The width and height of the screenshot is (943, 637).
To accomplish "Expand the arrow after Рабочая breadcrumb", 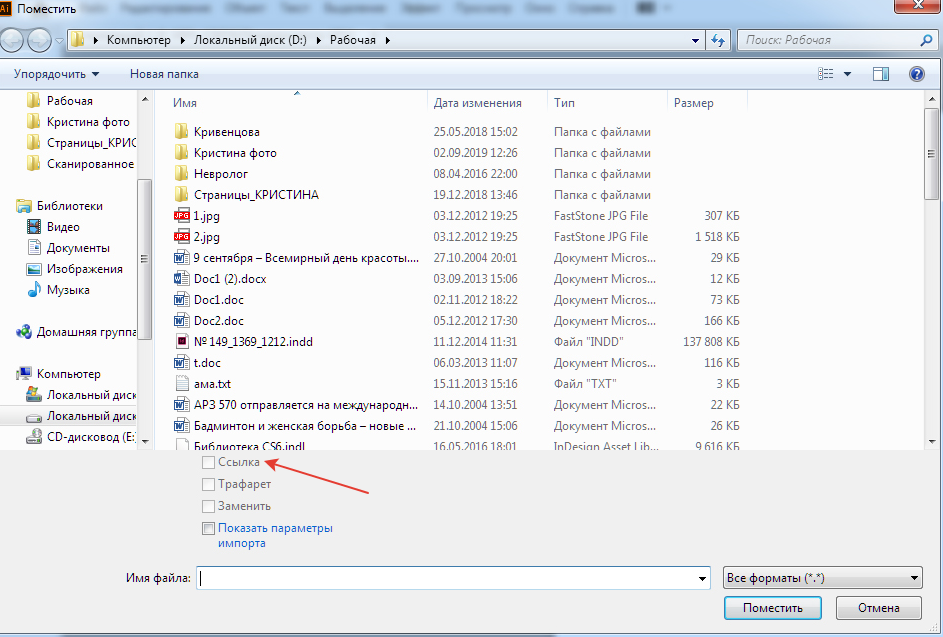I will [x=387, y=40].
